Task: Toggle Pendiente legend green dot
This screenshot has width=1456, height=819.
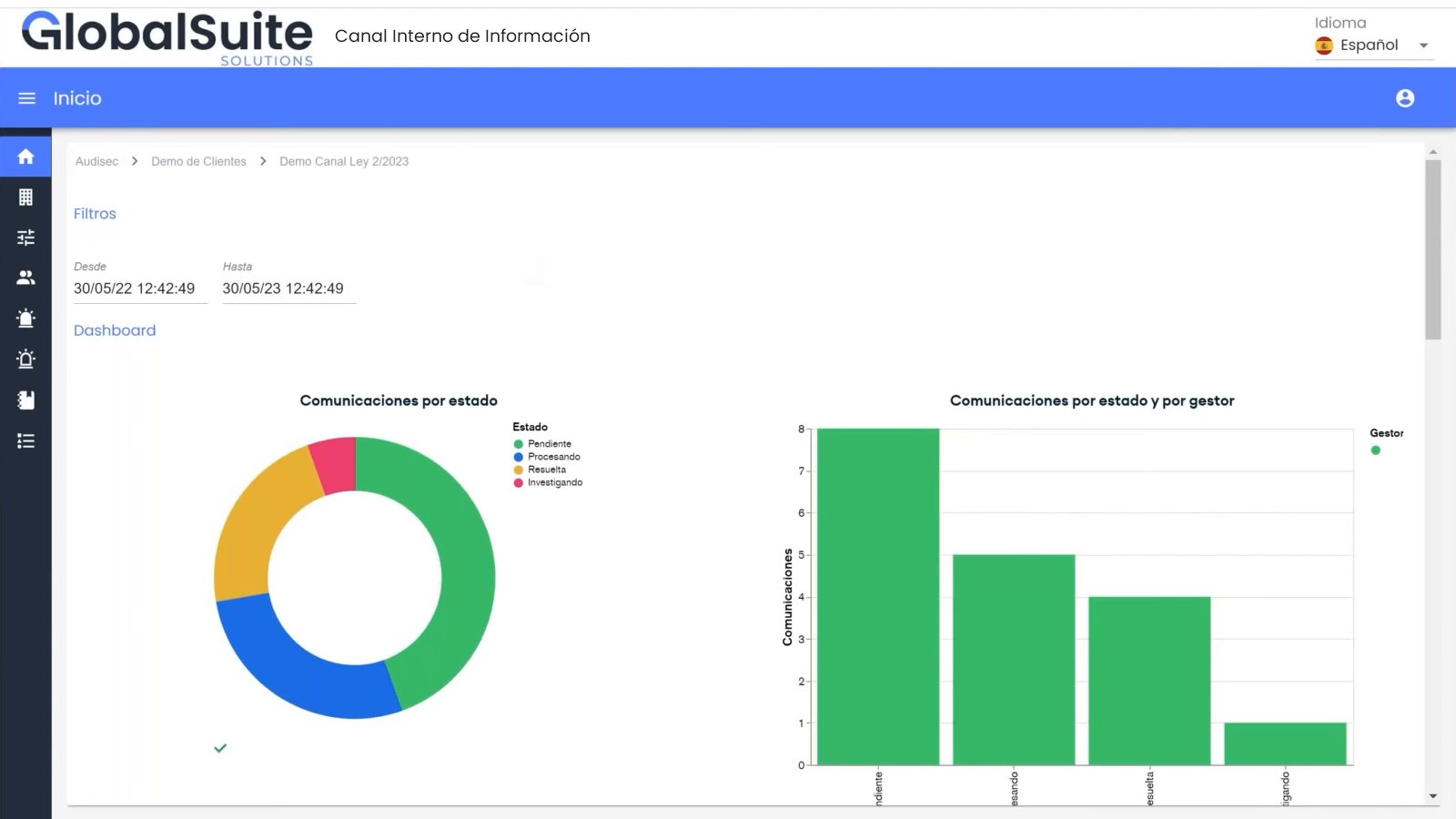Action: 519,444
